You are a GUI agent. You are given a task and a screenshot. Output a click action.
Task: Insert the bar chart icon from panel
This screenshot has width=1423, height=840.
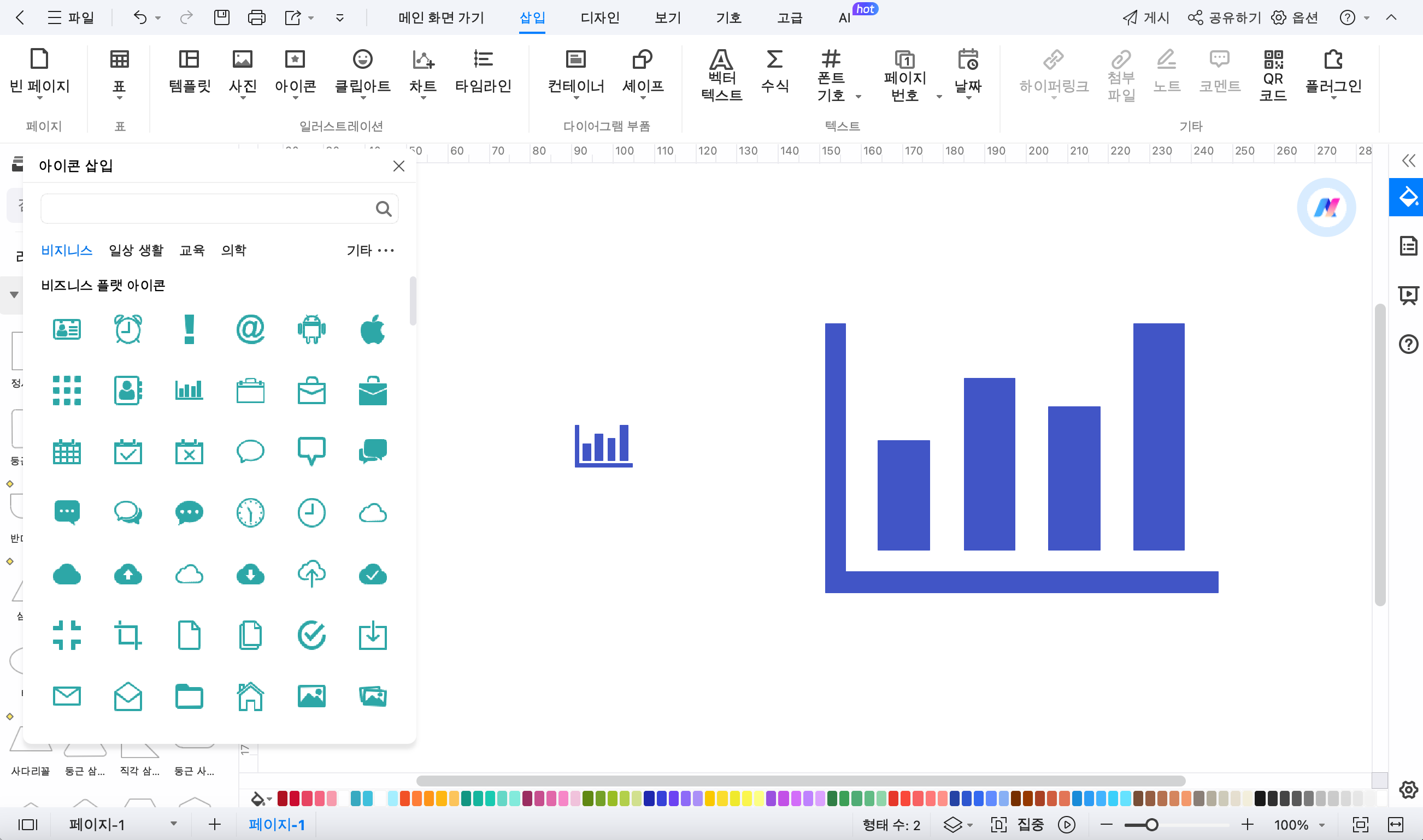tap(189, 390)
